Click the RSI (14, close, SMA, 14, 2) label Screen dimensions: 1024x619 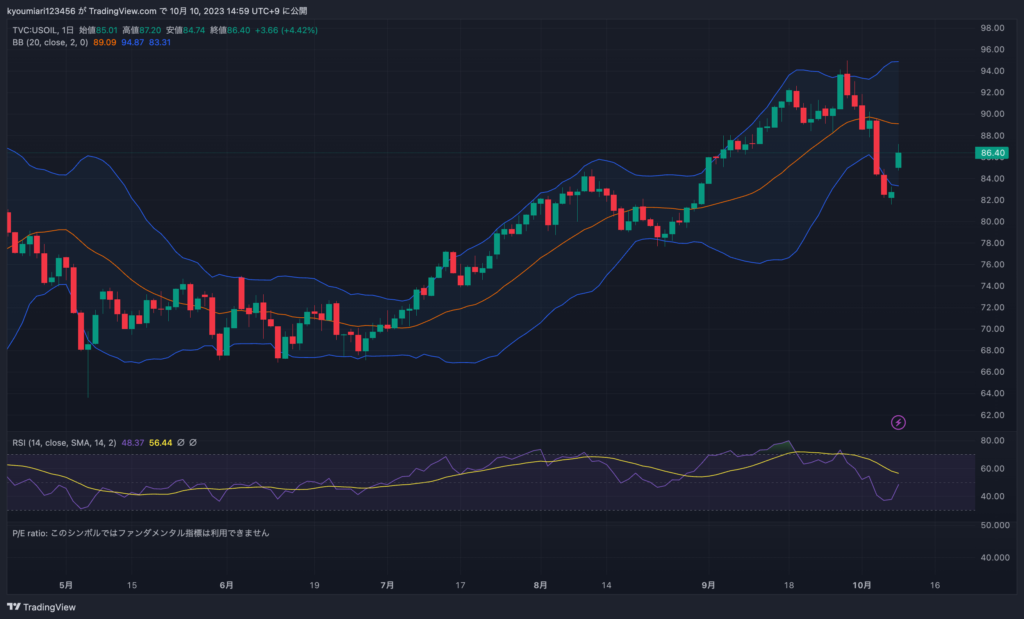[64, 443]
